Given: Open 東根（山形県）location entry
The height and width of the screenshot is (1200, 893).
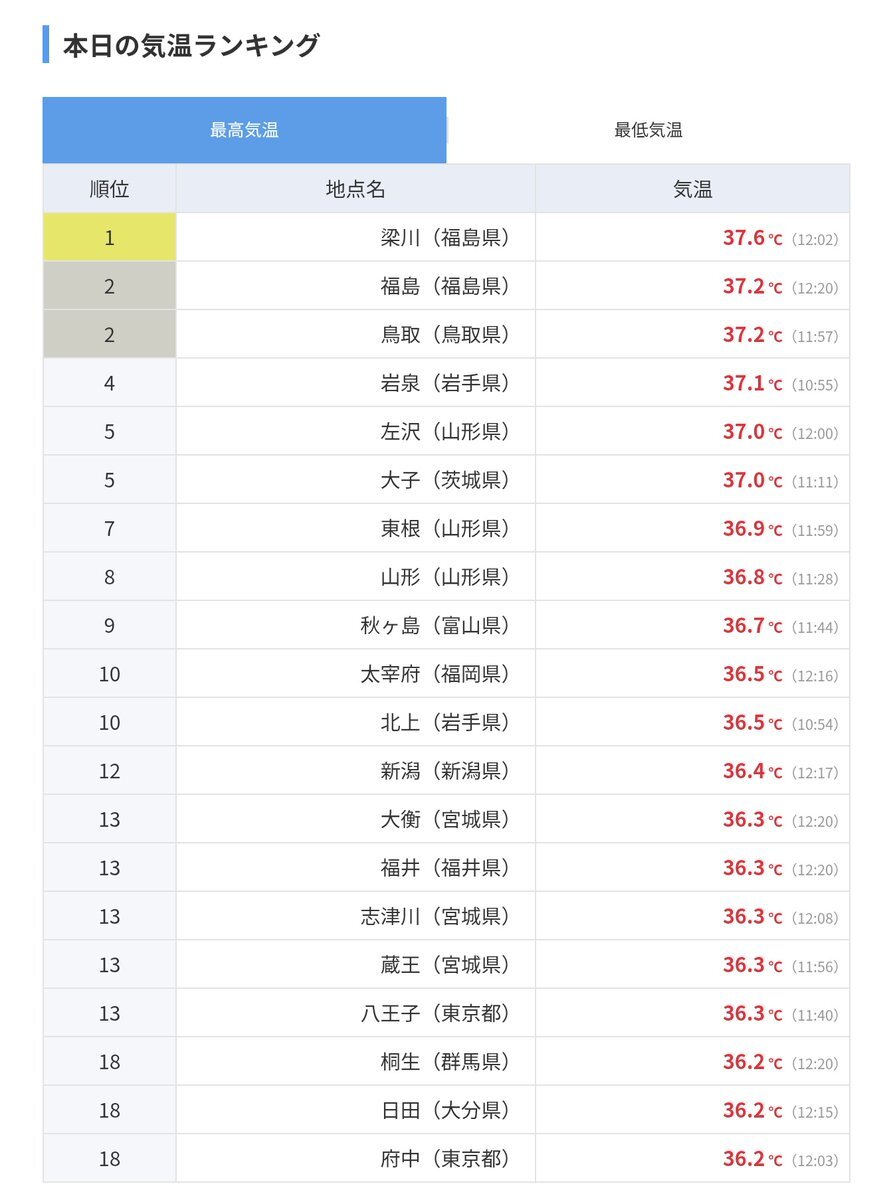Looking at the screenshot, I should pyautogui.click(x=445, y=529).
